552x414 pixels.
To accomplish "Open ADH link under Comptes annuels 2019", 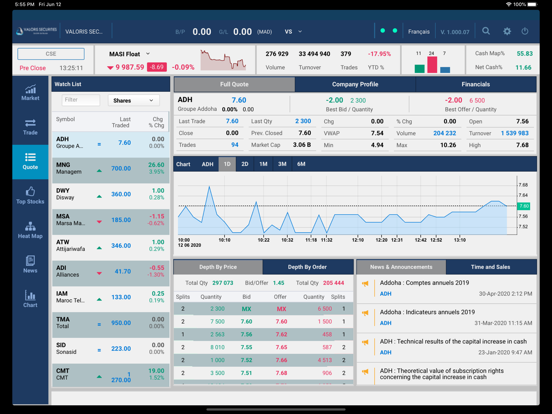I will 385,294.
